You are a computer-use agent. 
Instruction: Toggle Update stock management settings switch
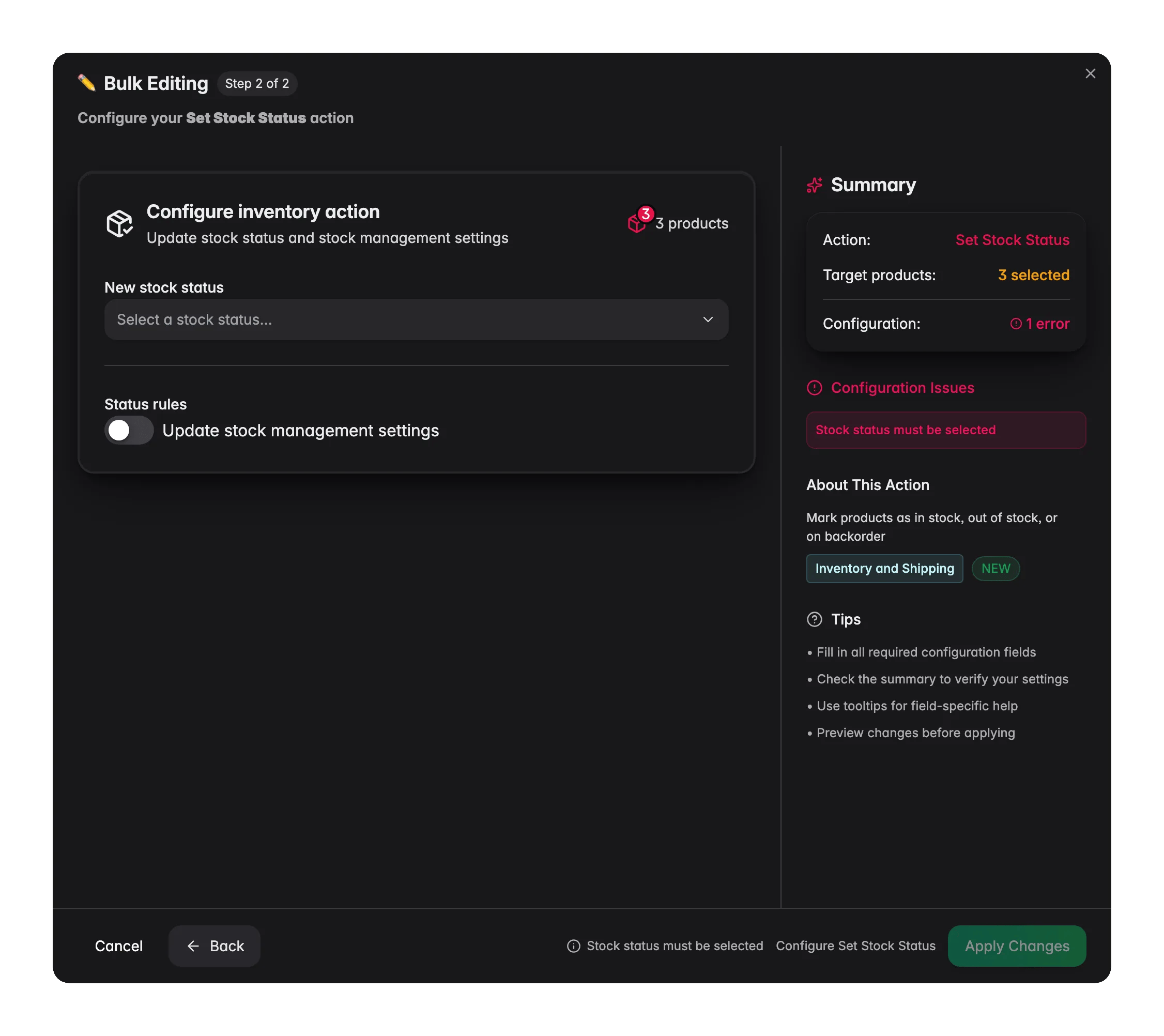tap(129, 431)
